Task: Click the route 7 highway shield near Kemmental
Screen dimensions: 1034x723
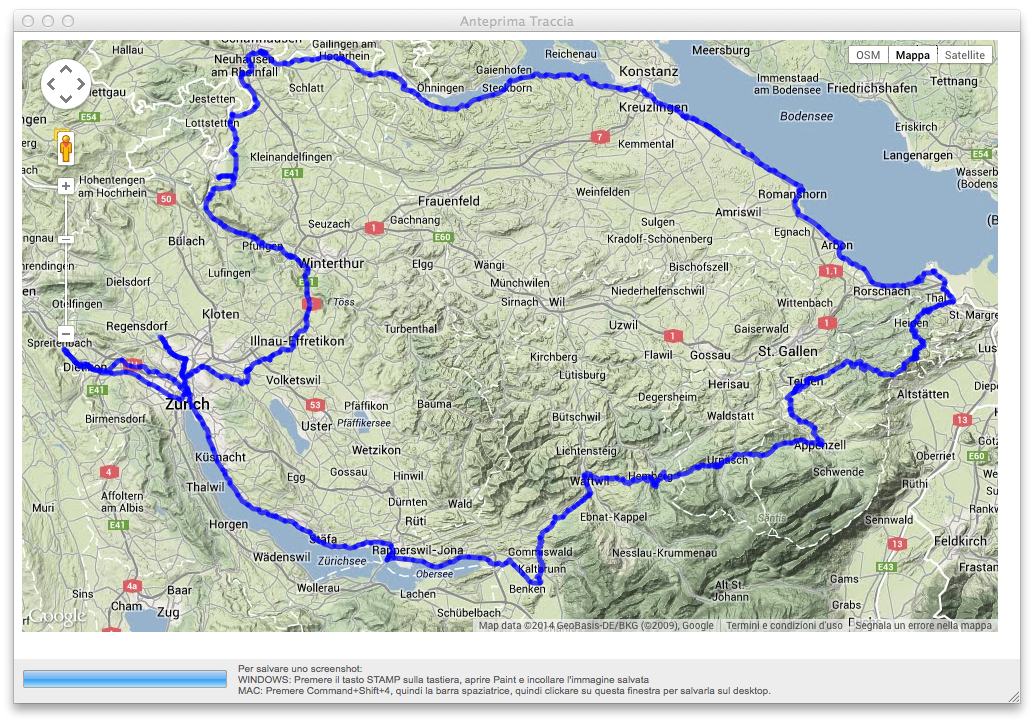Action: coord(600,136)
